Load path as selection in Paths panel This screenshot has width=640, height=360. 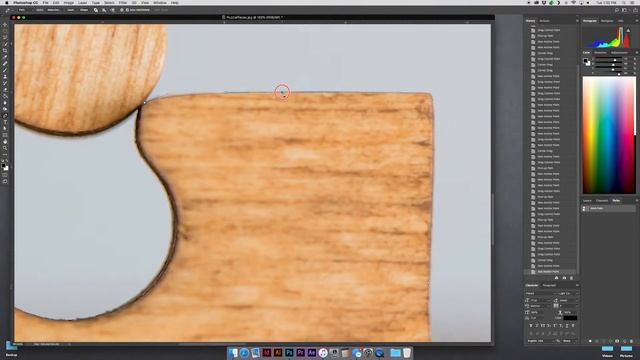tap(603, 341)
